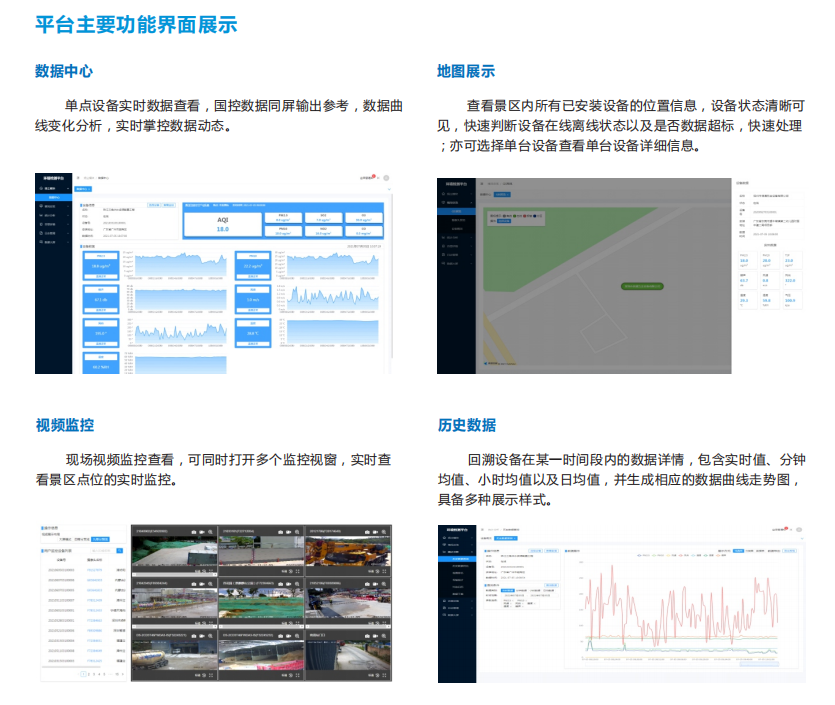Go to page 1 in device list pagination
835x705 pixels.
tap(83, 674)
